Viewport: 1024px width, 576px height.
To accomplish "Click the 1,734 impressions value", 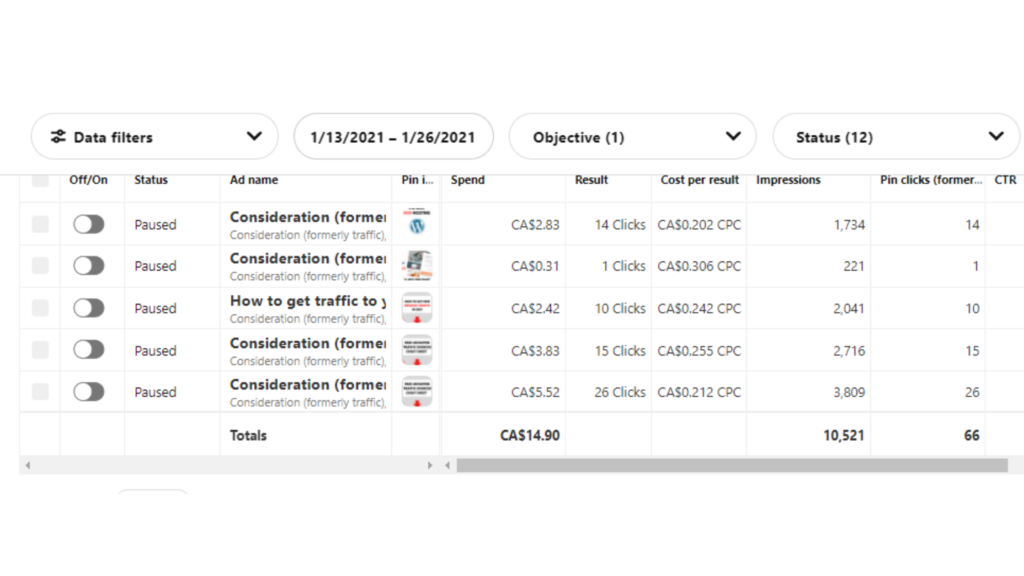I will 849,225.
